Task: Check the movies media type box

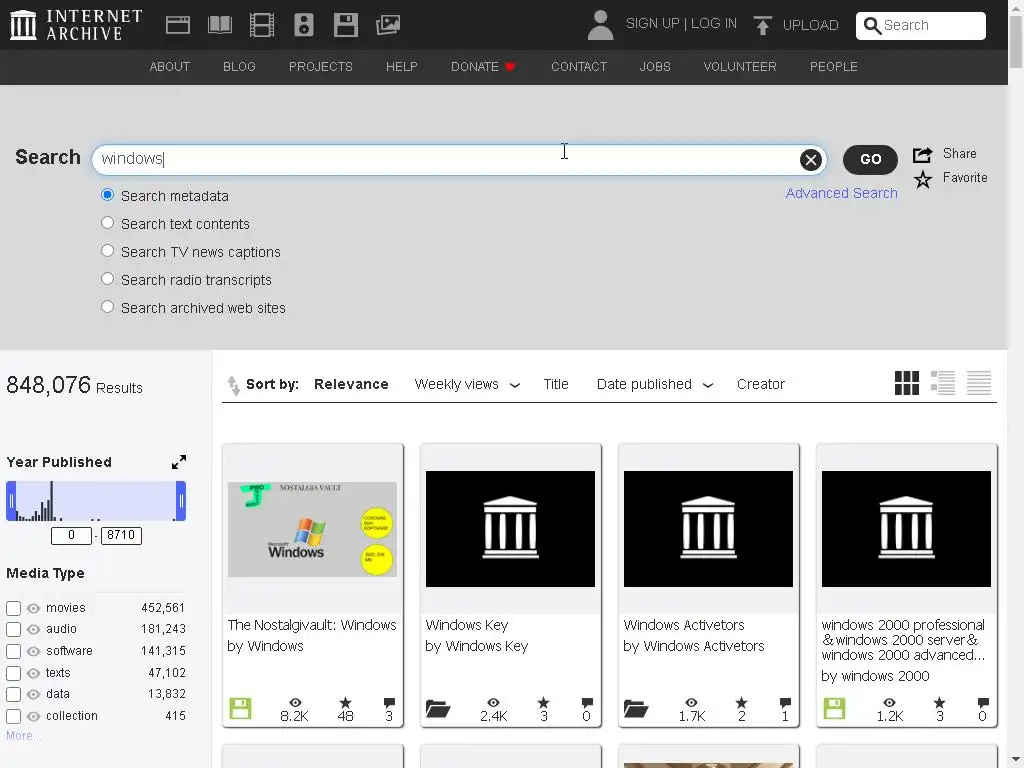Action: 13,608
